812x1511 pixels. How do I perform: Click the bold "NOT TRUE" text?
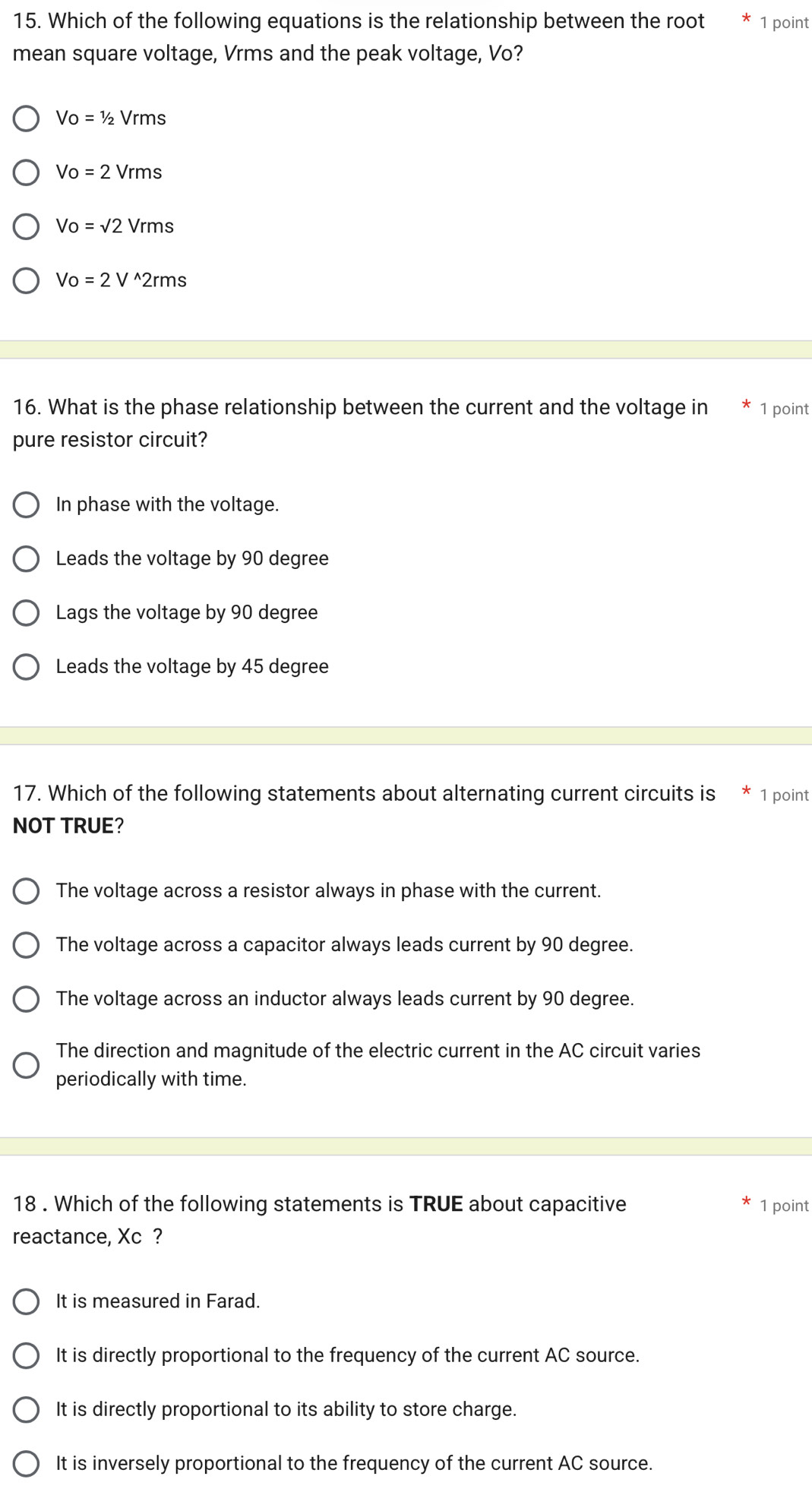[63, 826]
